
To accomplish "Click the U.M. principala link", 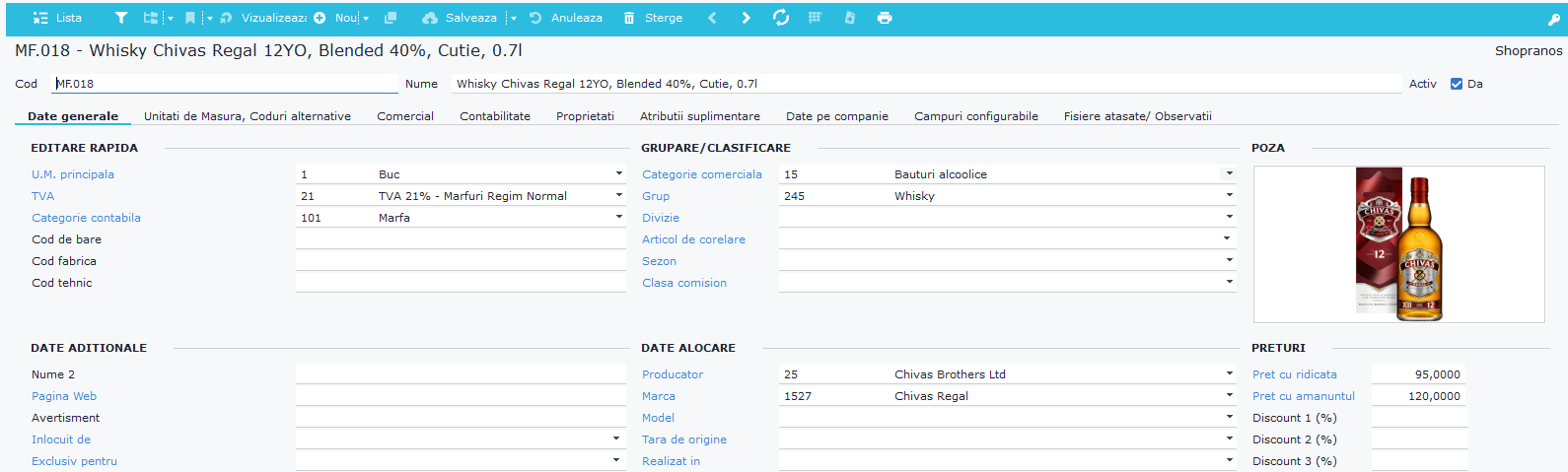I will click(73, 174).
